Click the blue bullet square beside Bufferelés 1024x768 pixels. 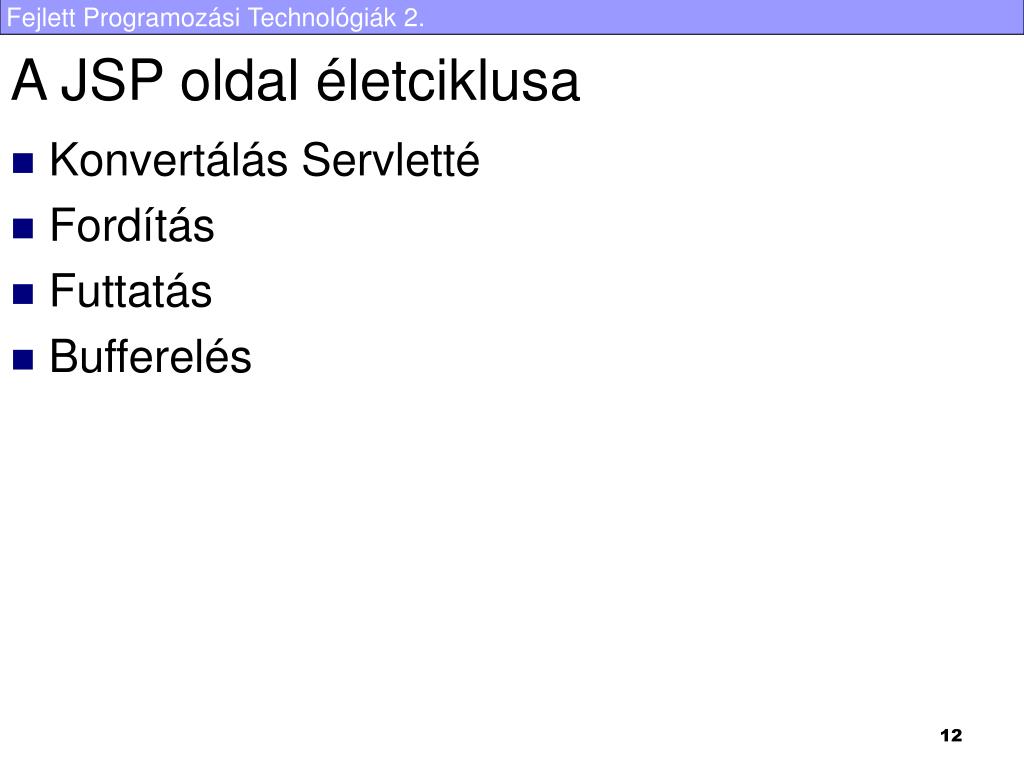click(23, 360)
